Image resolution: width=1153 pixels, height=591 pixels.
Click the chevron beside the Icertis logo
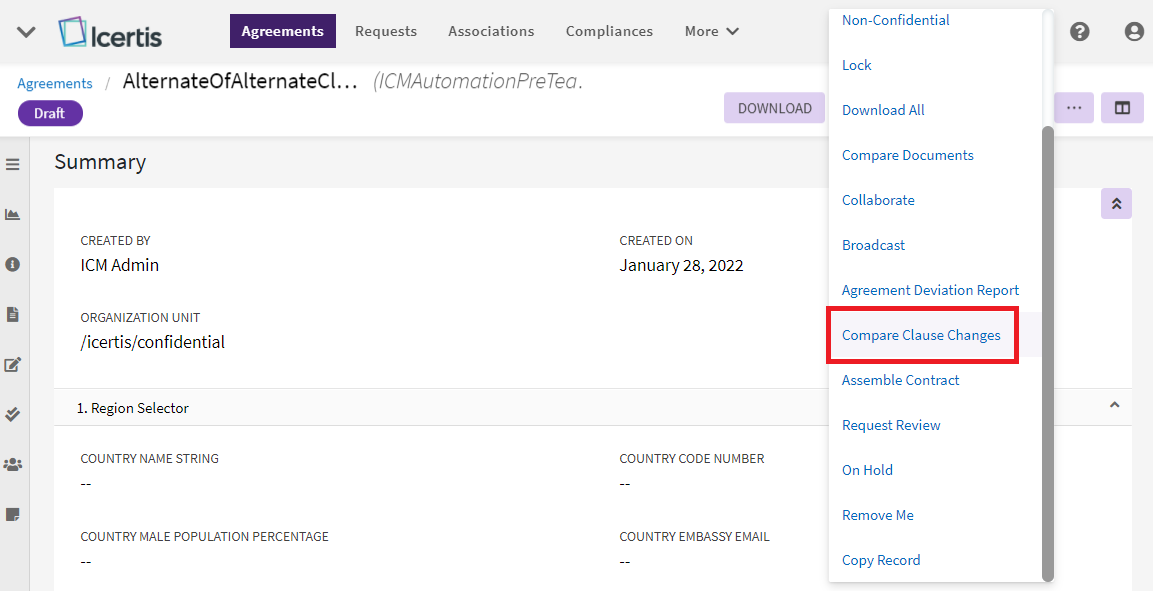27,32
